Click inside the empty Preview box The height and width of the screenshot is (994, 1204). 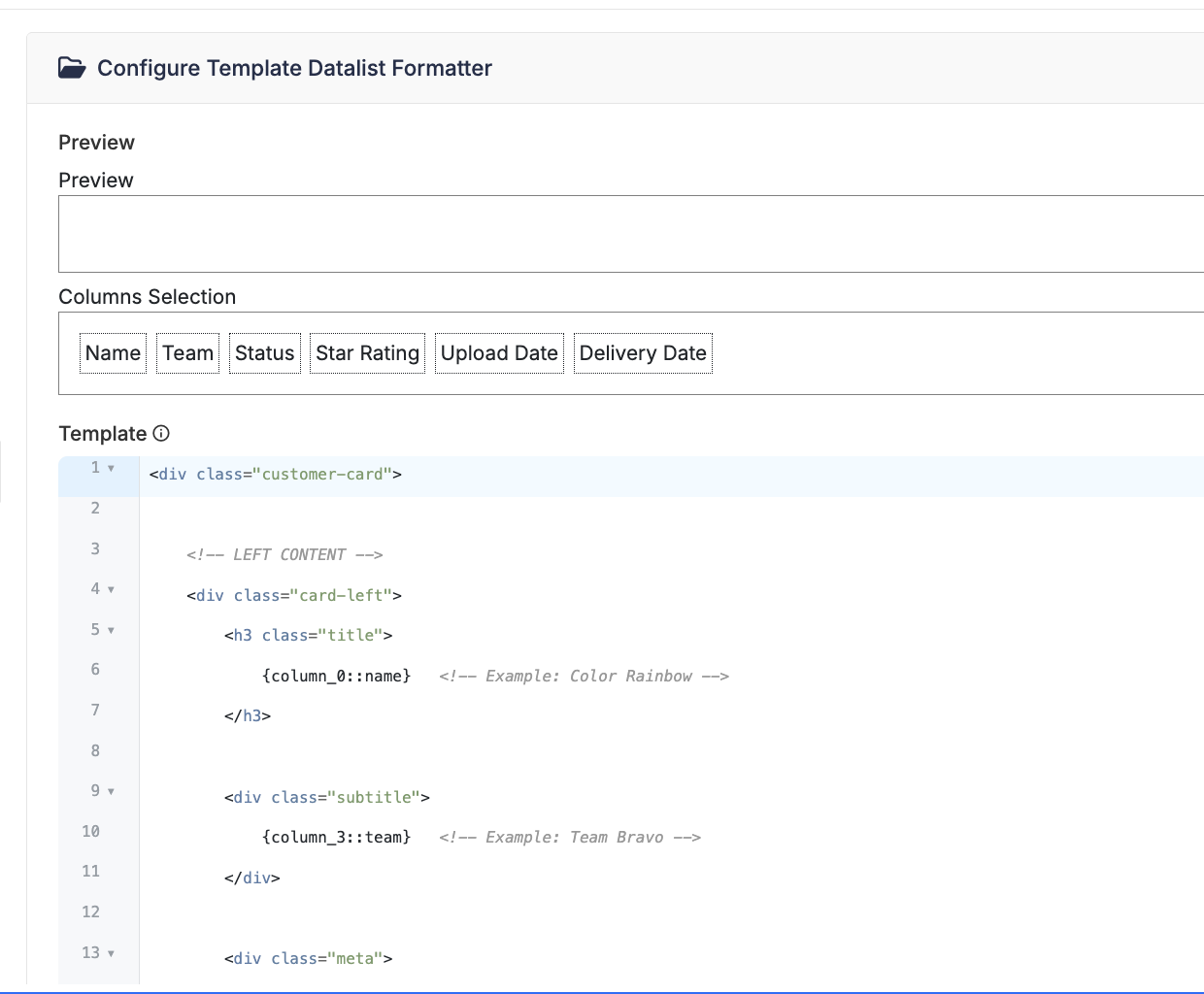[x=631, y=234]
